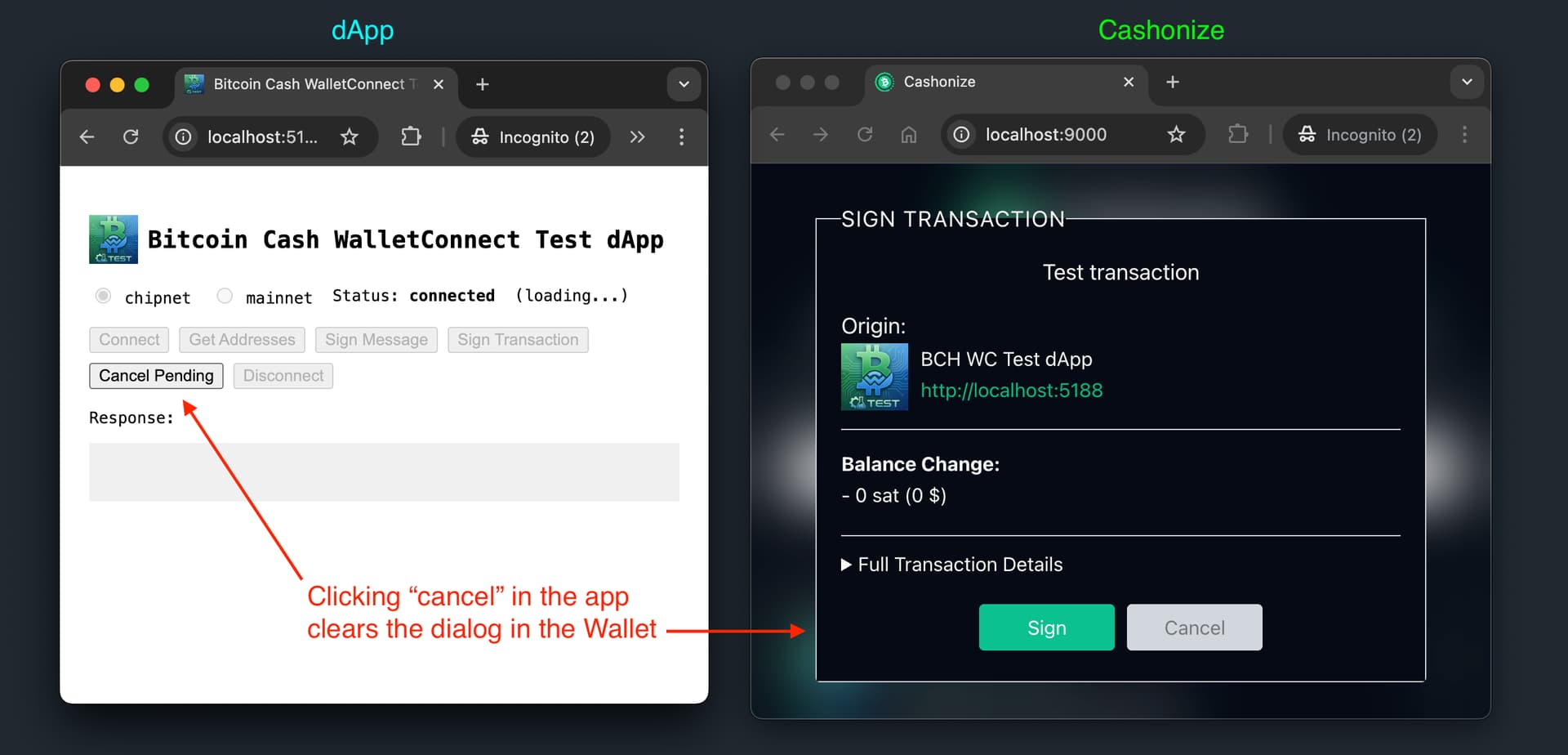Expand Full Transaction Details
The height and width of the screenshot is (755, 1568).
tap(952, 565)
